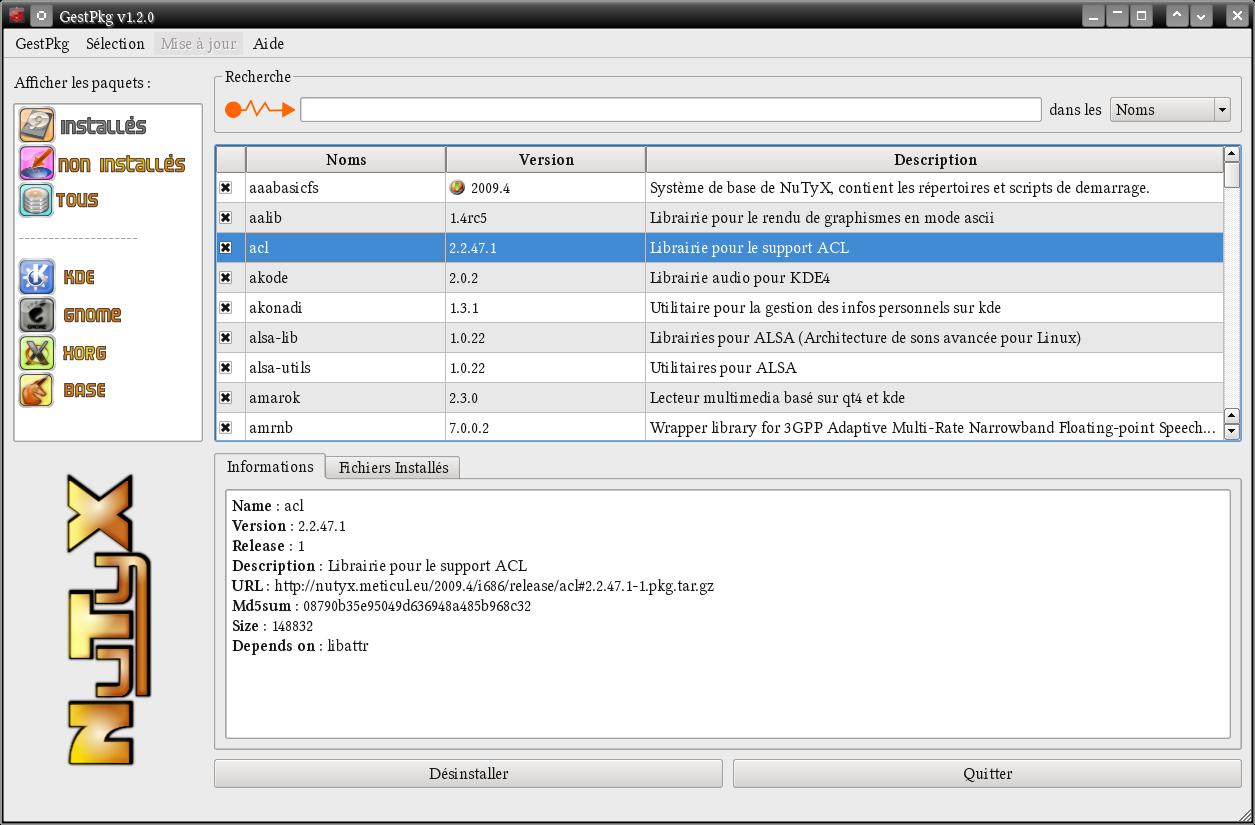Image resolution: width=1255 pixels, height=825 pixels.
Task: Toggle checkbox for amarok package
Action: coord(226,397)
